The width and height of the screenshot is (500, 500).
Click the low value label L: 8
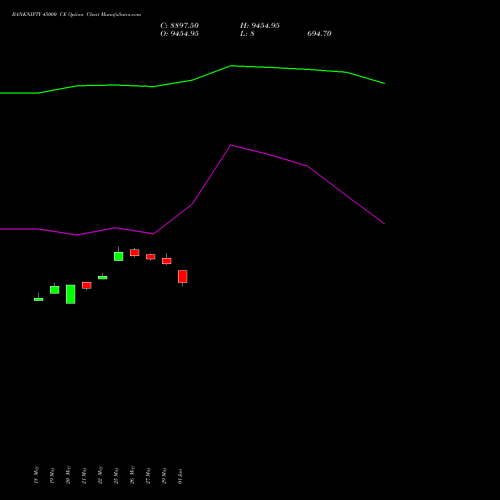pyautogui.click(x=247, y=34)
